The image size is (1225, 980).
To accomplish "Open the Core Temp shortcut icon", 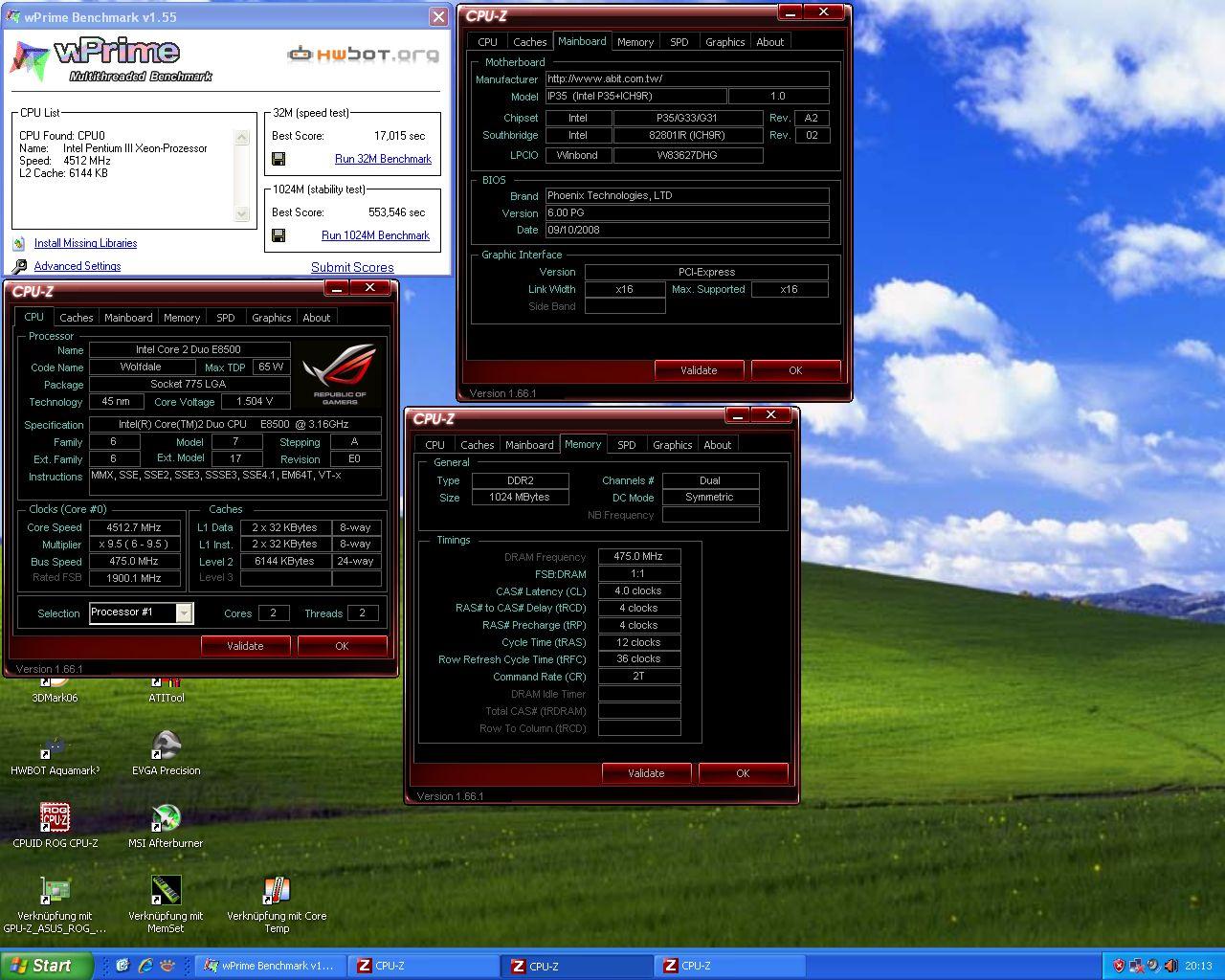I will (277, 905).
